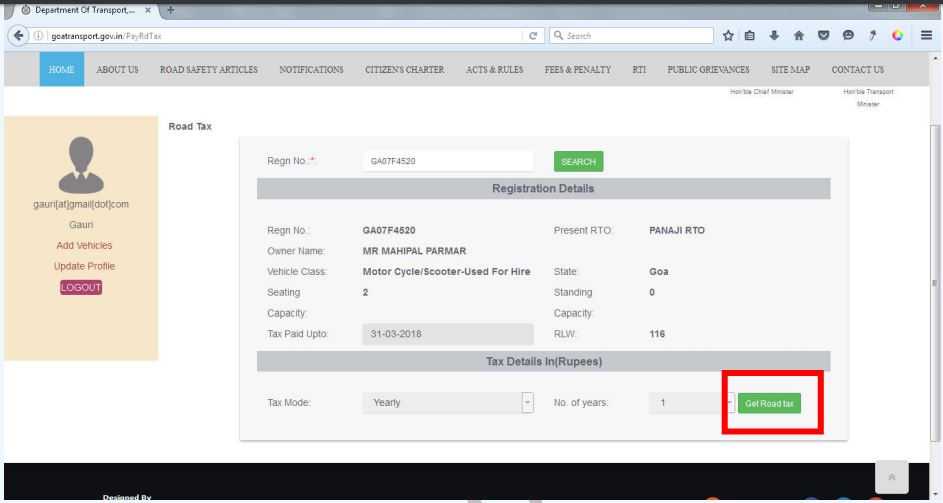943x503 pixels.
Task: Click the email gauri[at]gmail[dot]com
Action: click(81, 204)
